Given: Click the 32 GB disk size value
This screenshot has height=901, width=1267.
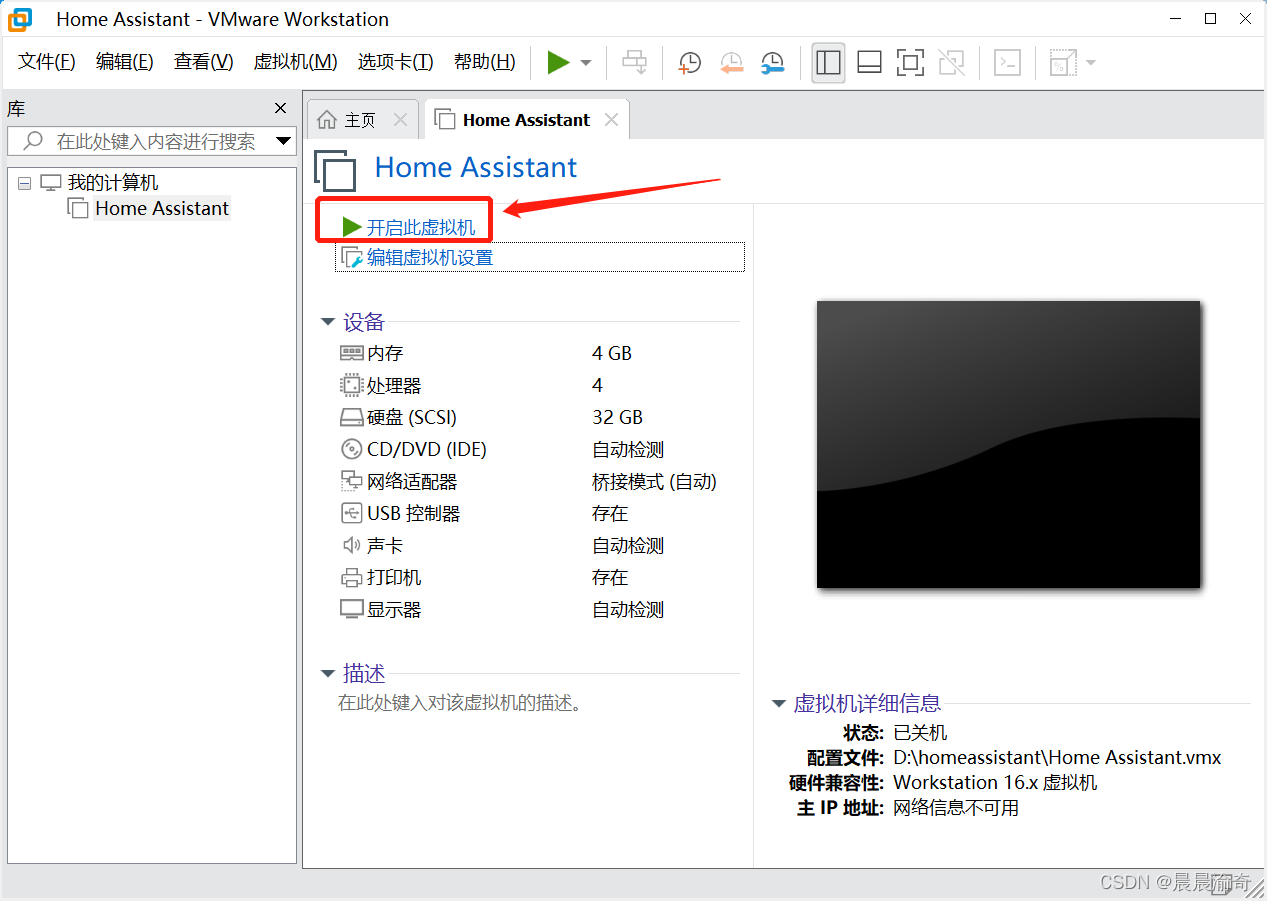Looking at the screenshot, I should [x=617, y=417].
